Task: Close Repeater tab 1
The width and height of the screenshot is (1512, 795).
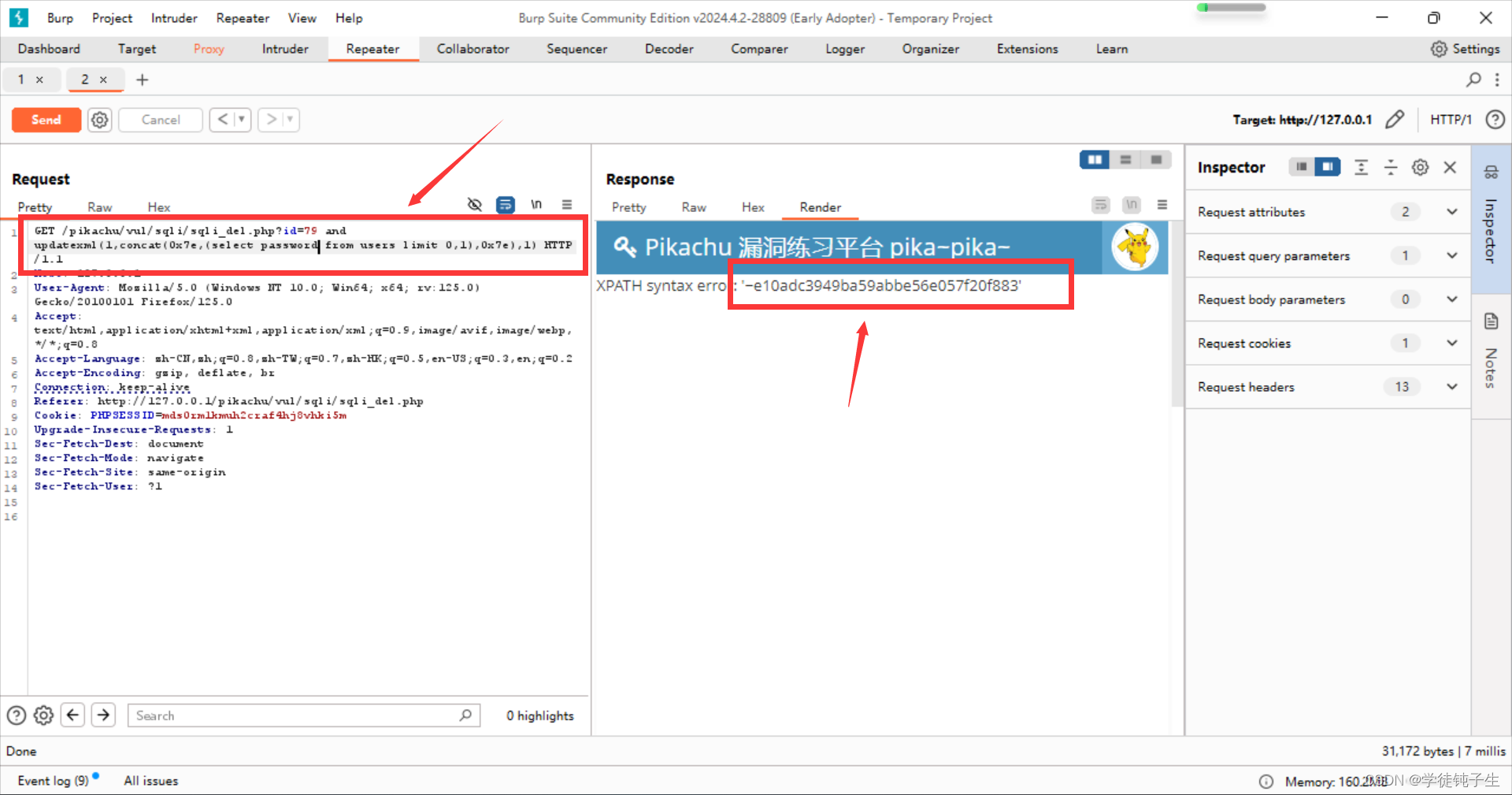Action: 39,80
